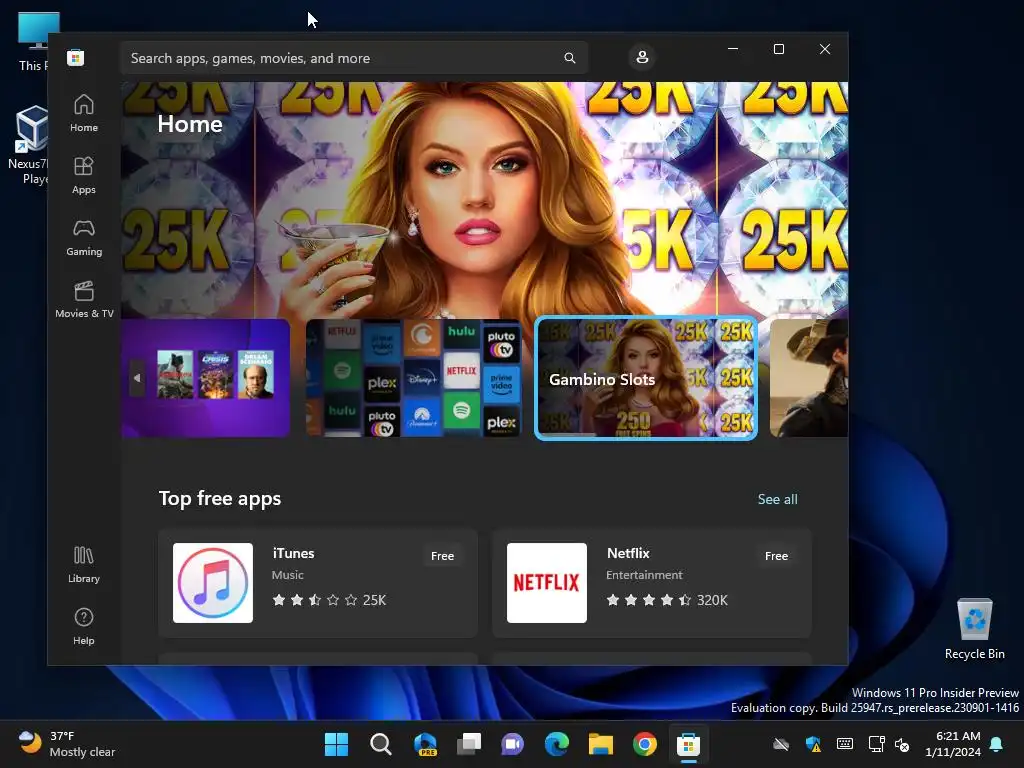The height and width of the screenshot is (768, 1024).
Task: Click the magnifier icon in the search box
Action: tap(569, 58)
